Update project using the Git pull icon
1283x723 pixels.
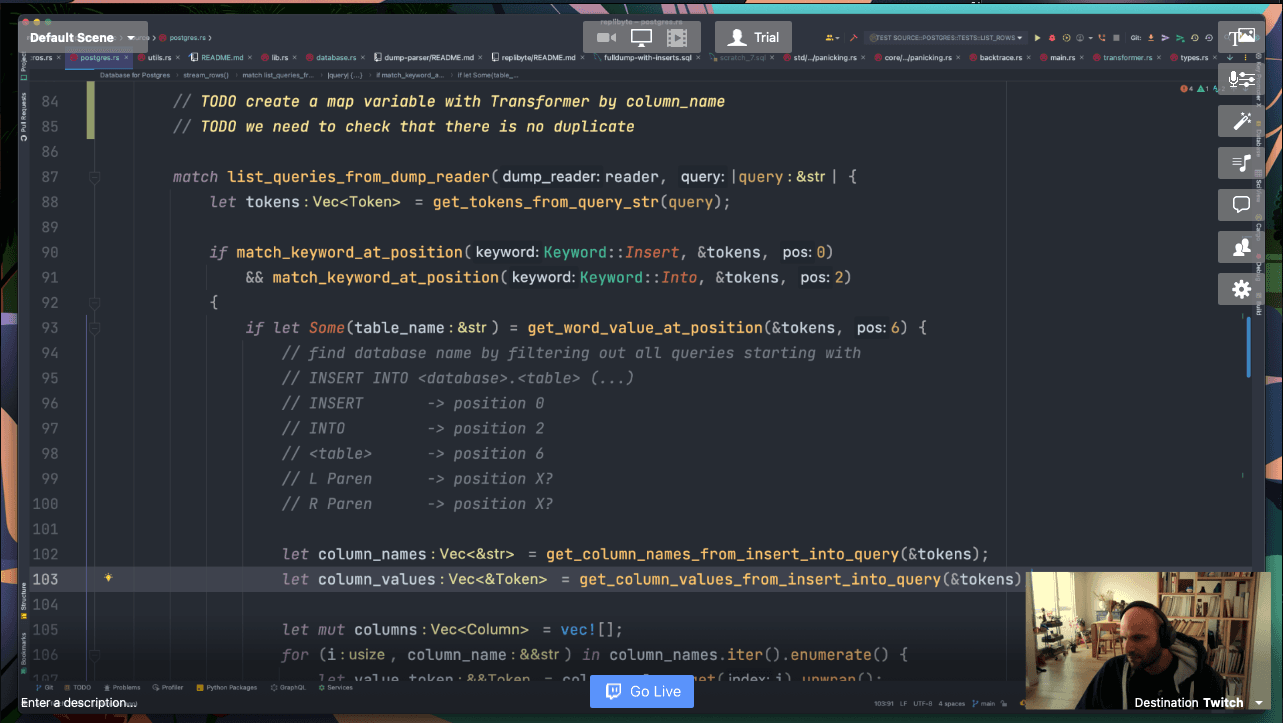click(1150, 37)
